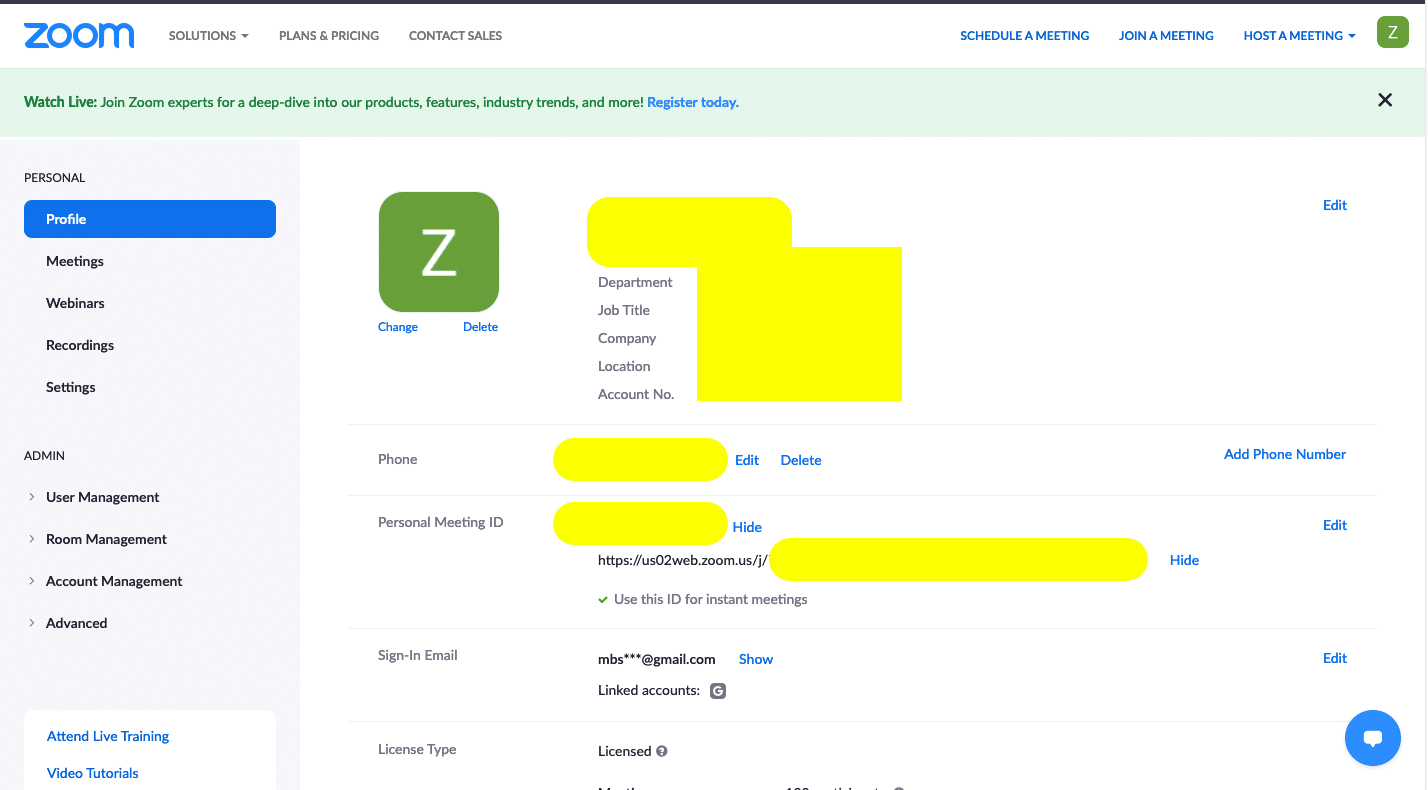Screen dimensions: 1428x790
Task: Select Profile in the sidebar
Action: (150, 219)
